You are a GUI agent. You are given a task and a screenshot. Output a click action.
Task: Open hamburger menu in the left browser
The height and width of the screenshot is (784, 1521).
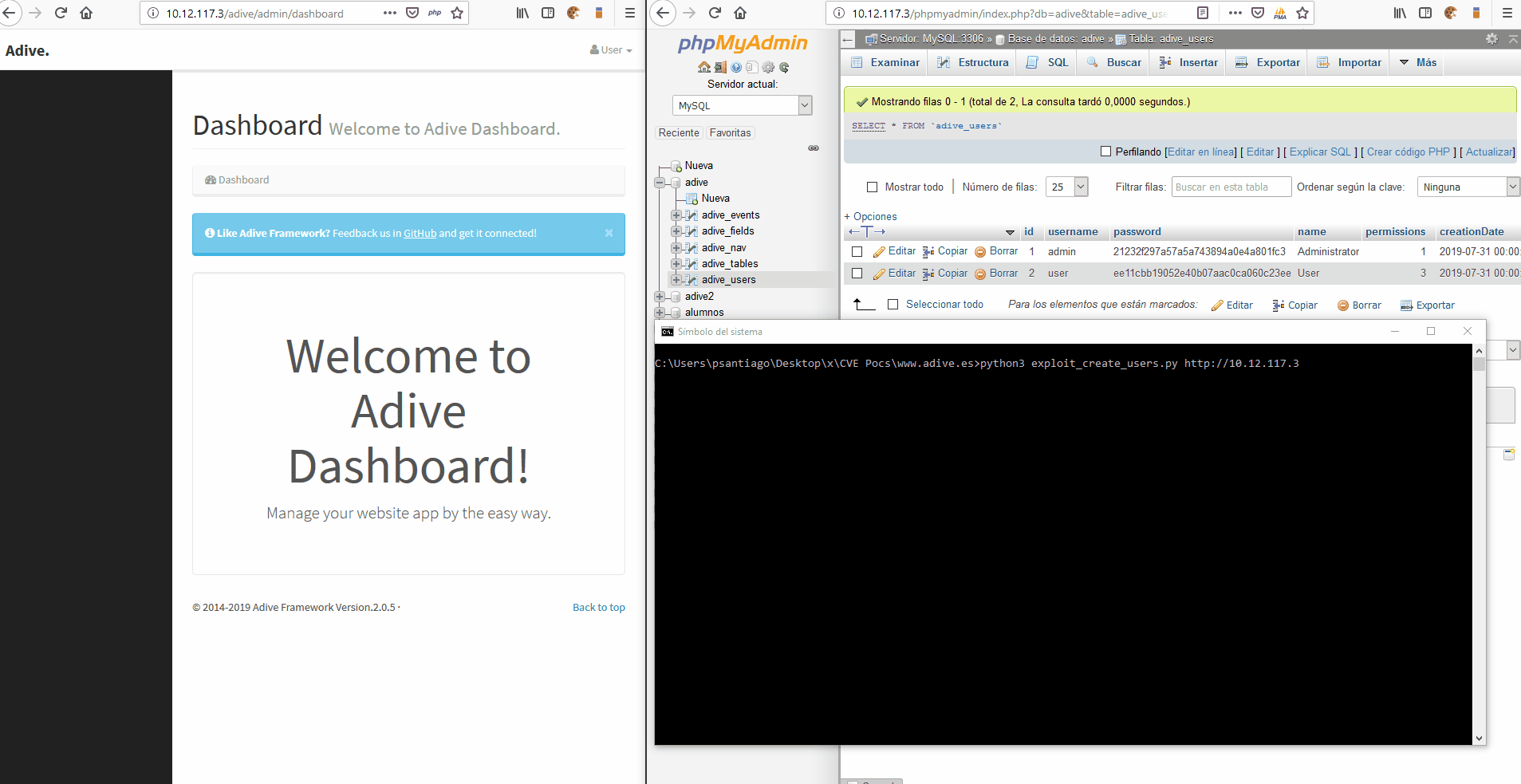pos(629,13)
